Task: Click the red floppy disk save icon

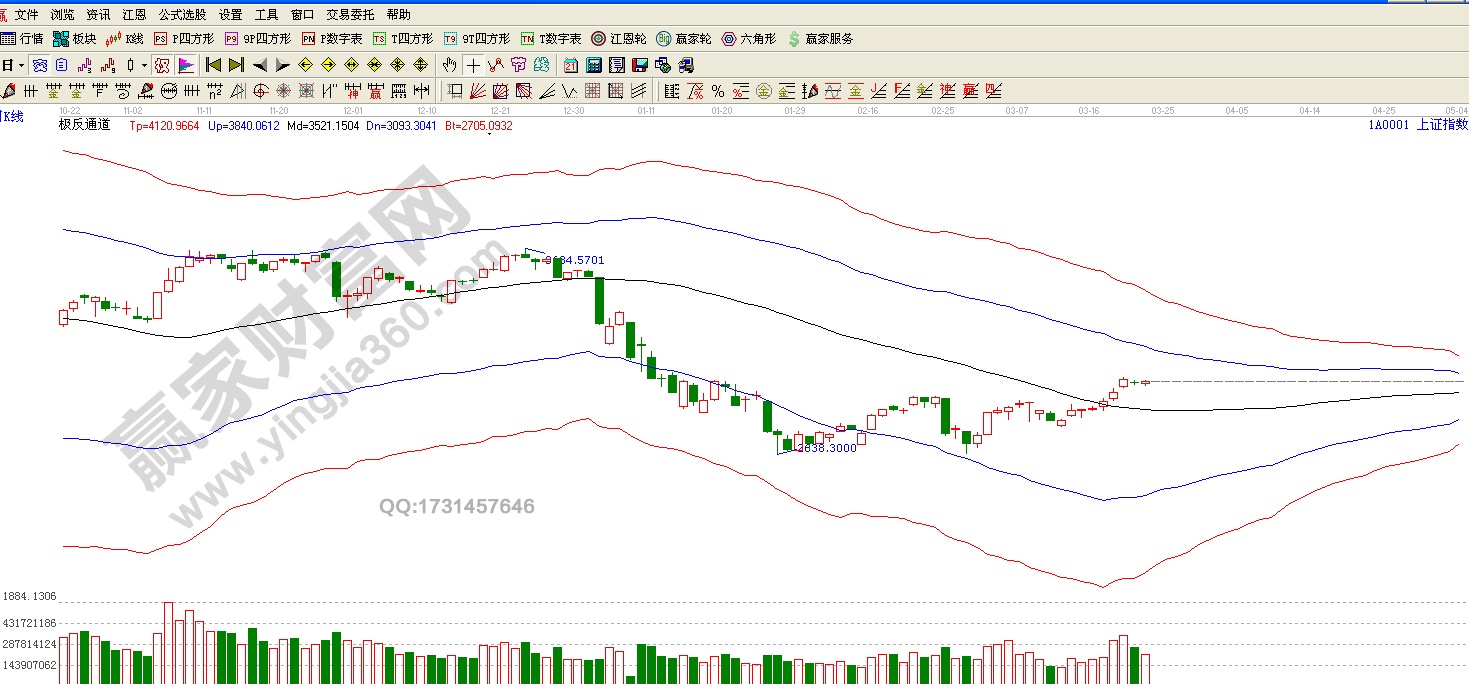Action: [x=639, y=65]
